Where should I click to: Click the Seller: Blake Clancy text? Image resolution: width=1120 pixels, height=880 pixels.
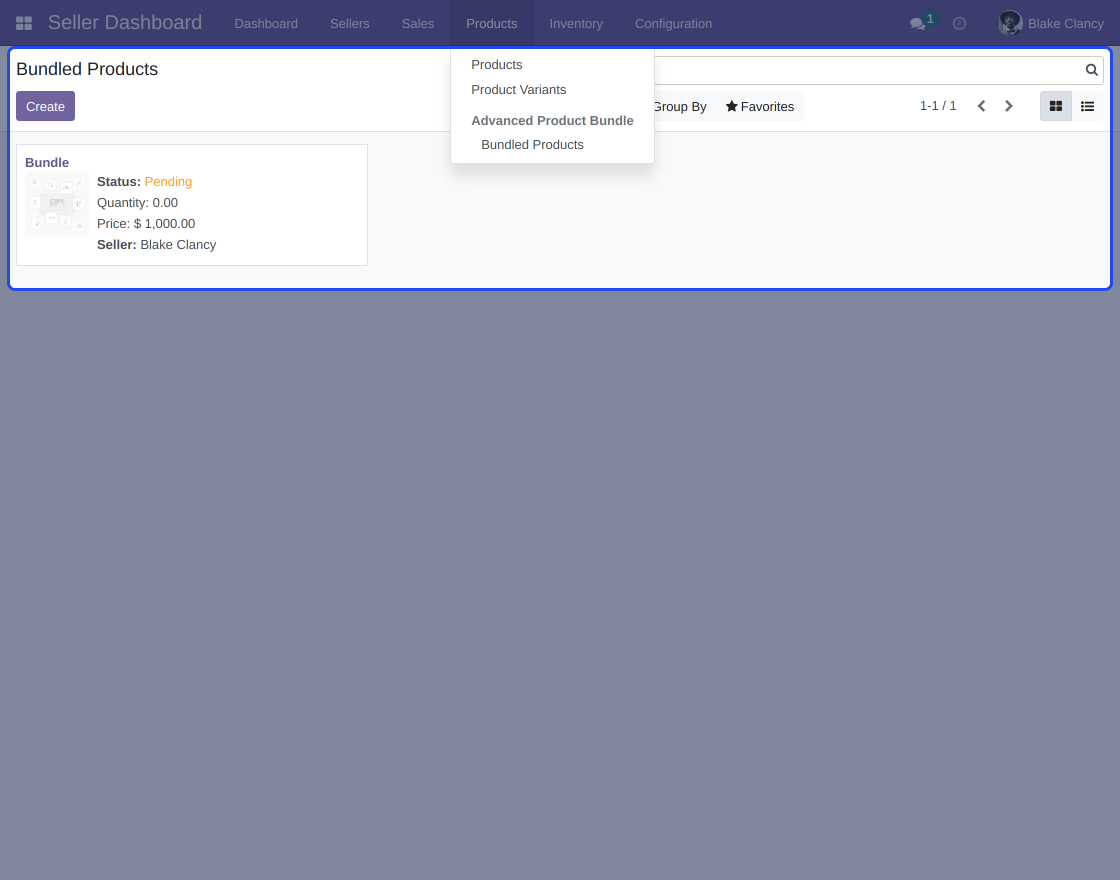point(156,245)
